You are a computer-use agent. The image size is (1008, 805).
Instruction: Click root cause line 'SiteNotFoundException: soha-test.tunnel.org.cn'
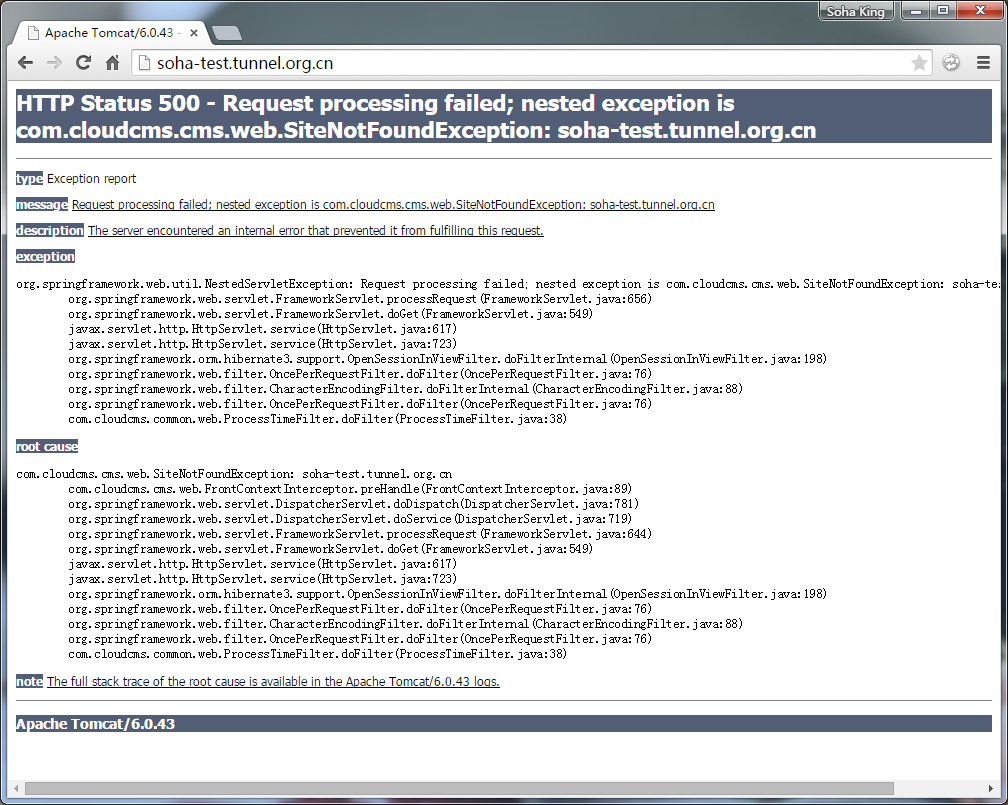[x=234, y=474]
